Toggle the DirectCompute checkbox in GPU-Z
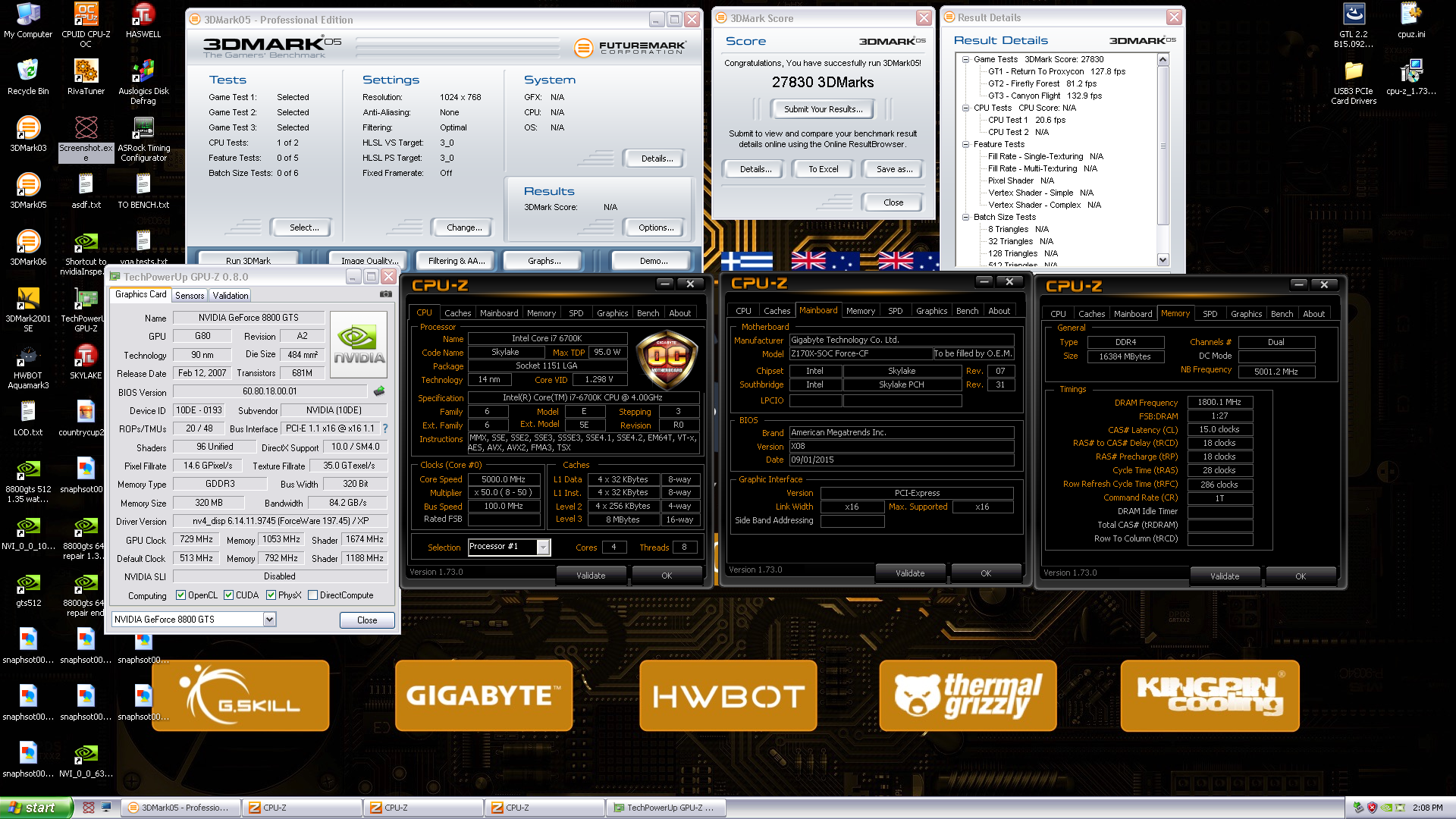Viewport: 1456px width, 819px height. coord(312,595)
